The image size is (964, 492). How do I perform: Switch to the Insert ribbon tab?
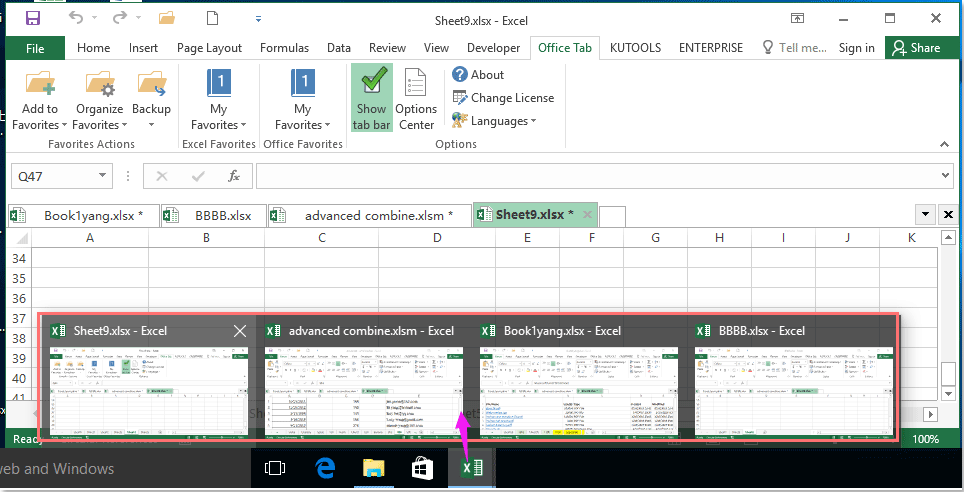point(143,48)
